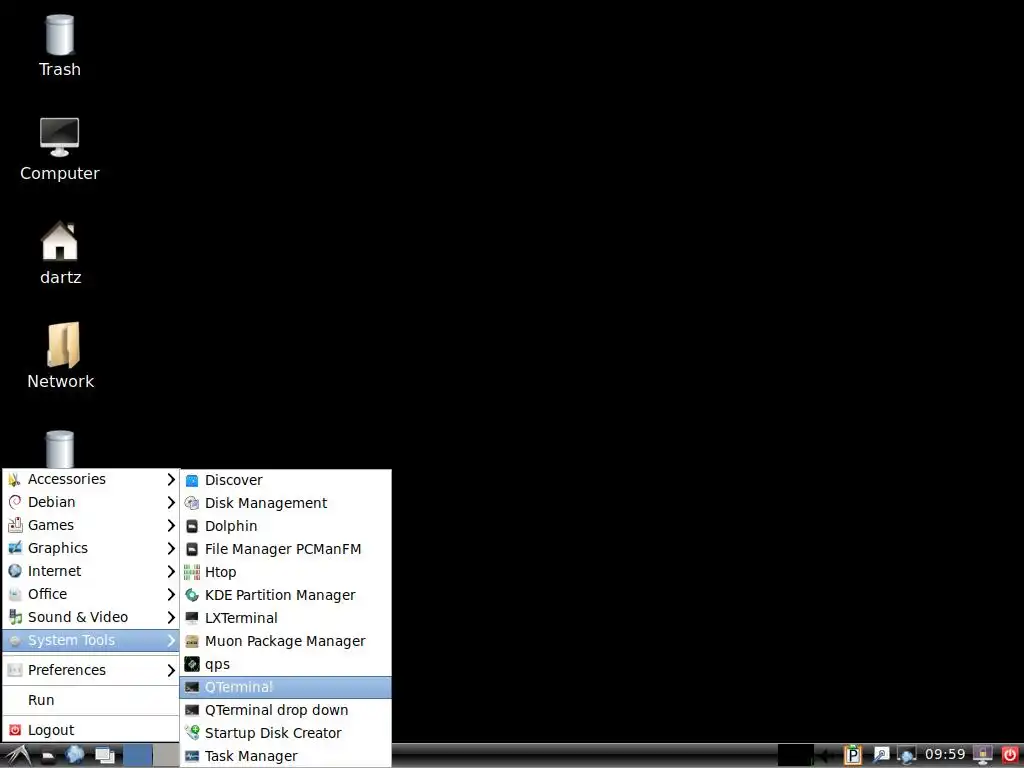Open Muon Package Manager entry
Image resolution: width=1024 pixels, height=768 pixels.
[x=285, y=641]
